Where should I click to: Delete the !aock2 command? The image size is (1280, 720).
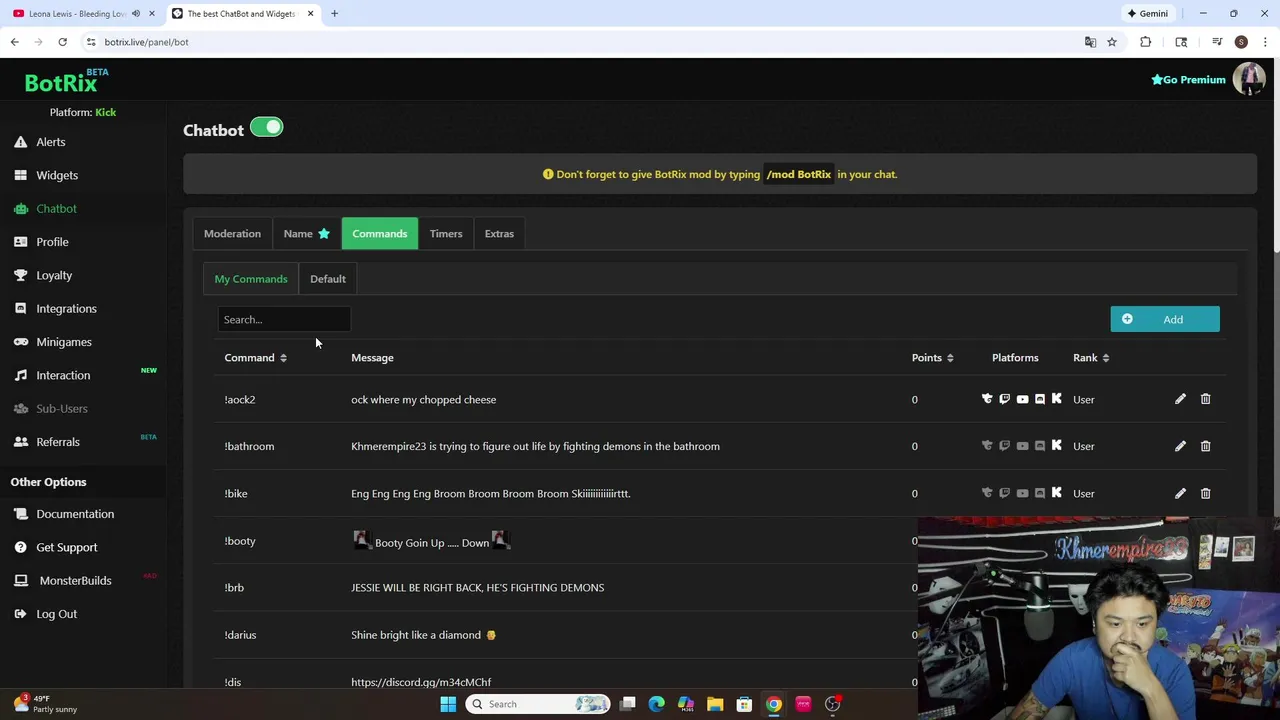(1205, 399)
